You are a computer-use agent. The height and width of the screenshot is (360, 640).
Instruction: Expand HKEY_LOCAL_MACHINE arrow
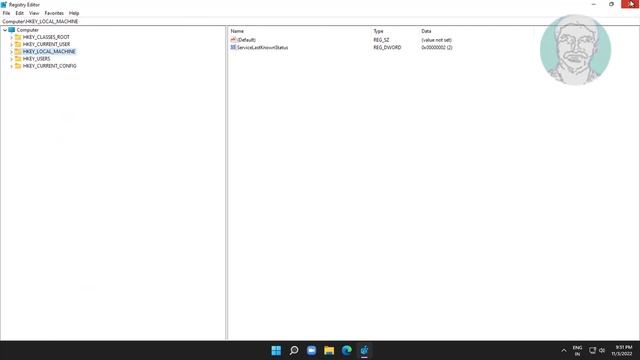(x=11, y=52)
